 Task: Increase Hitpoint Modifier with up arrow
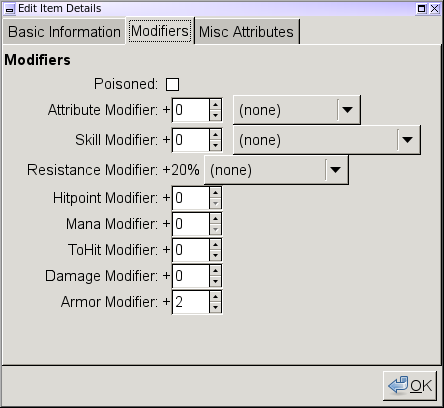pos(215,193)
